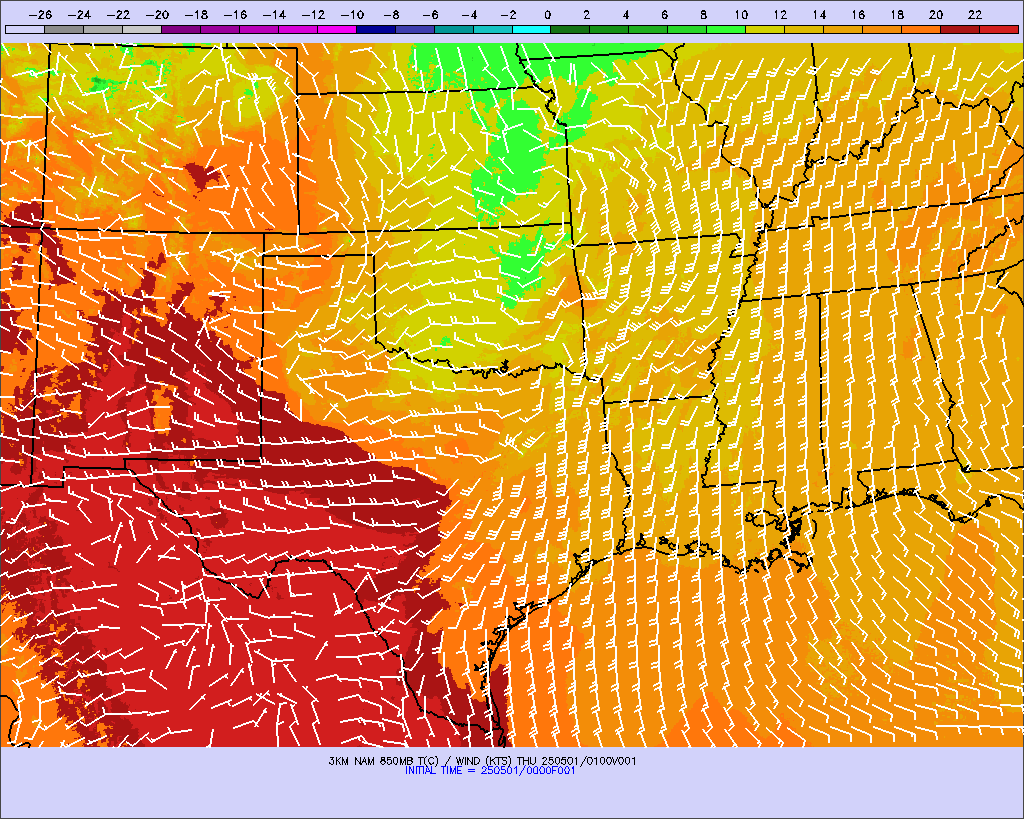Image resolution: width=1024 pixels, height=819 pixels.
Task: Click the "-20" legend label
Action: coord(157,15)
